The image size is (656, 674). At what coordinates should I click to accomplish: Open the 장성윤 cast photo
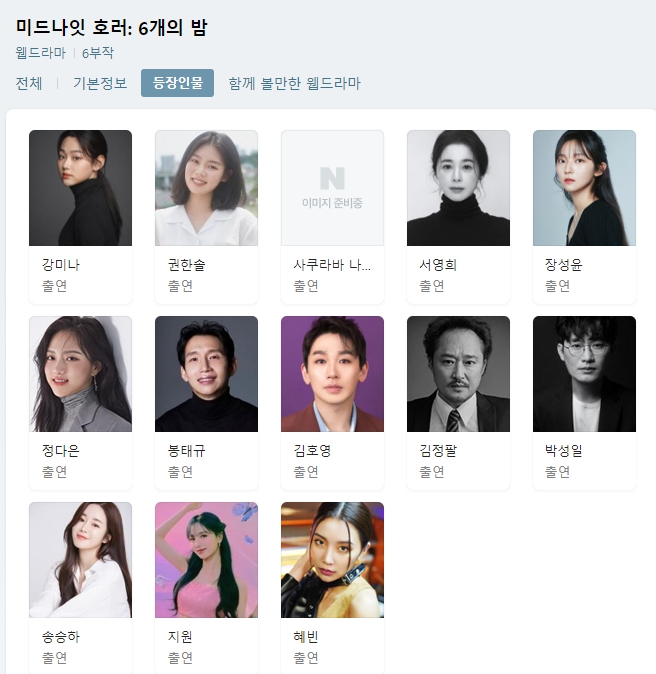584,188
